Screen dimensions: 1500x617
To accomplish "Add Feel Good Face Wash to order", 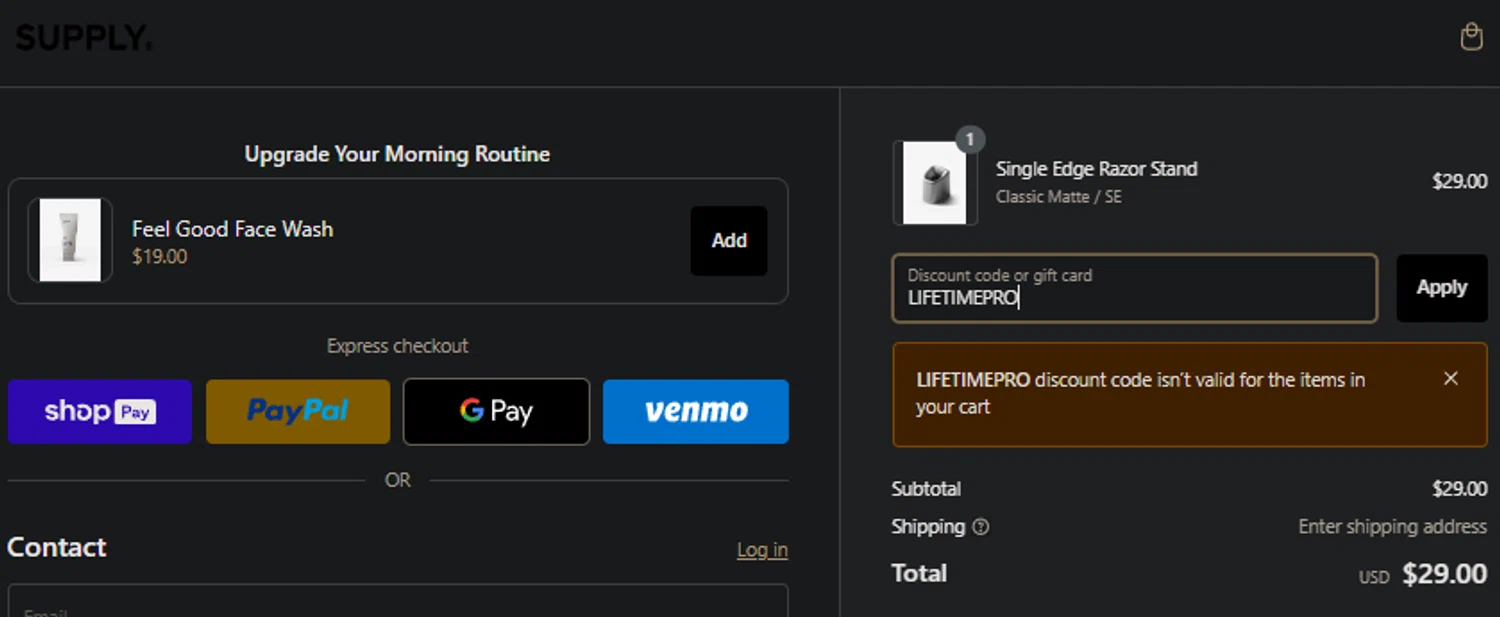I will pos(729,240).
